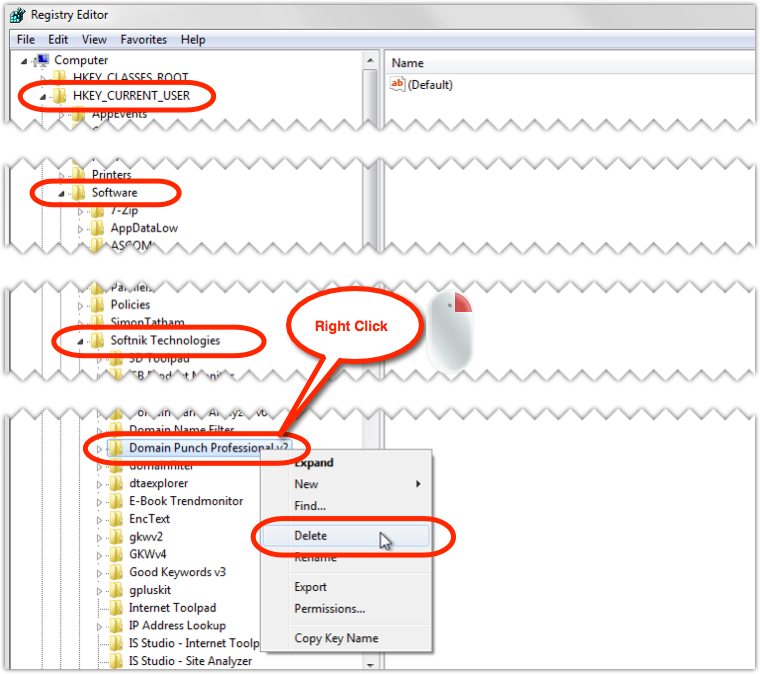This screenshot has height=674, width=760.
Task: Click the tree scrollbar up arrow
Action: pos(370,60)
